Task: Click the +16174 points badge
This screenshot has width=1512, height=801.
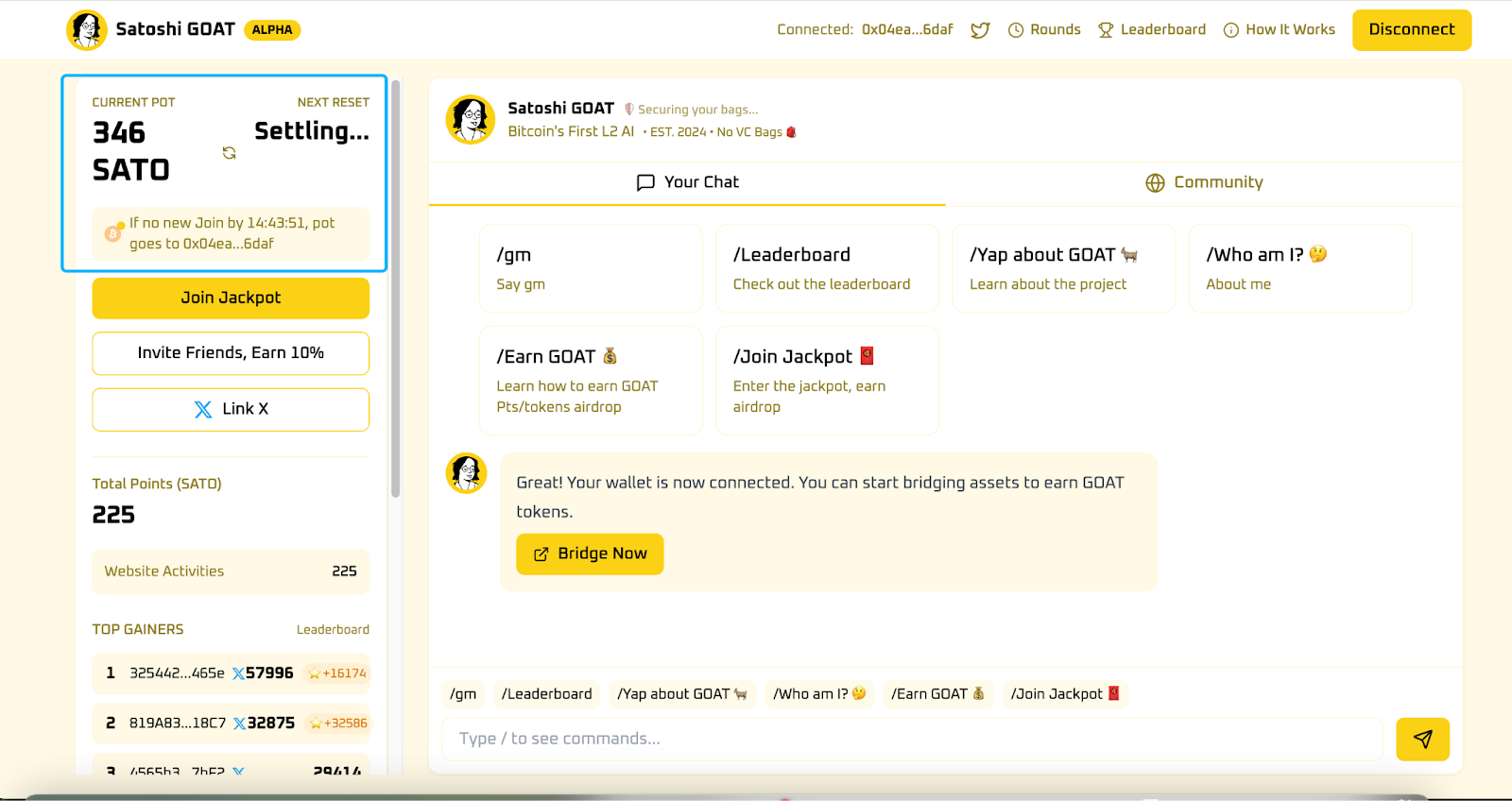Action: click(x=337, y=673)
